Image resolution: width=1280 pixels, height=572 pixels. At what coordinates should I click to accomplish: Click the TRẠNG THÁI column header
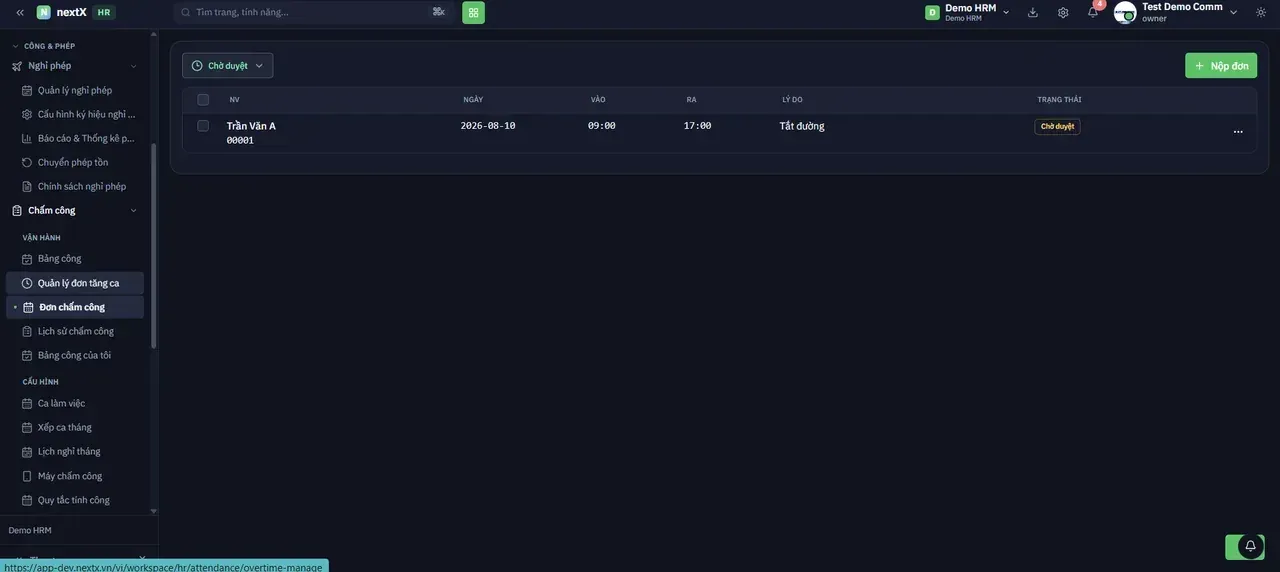point(1059,100)
